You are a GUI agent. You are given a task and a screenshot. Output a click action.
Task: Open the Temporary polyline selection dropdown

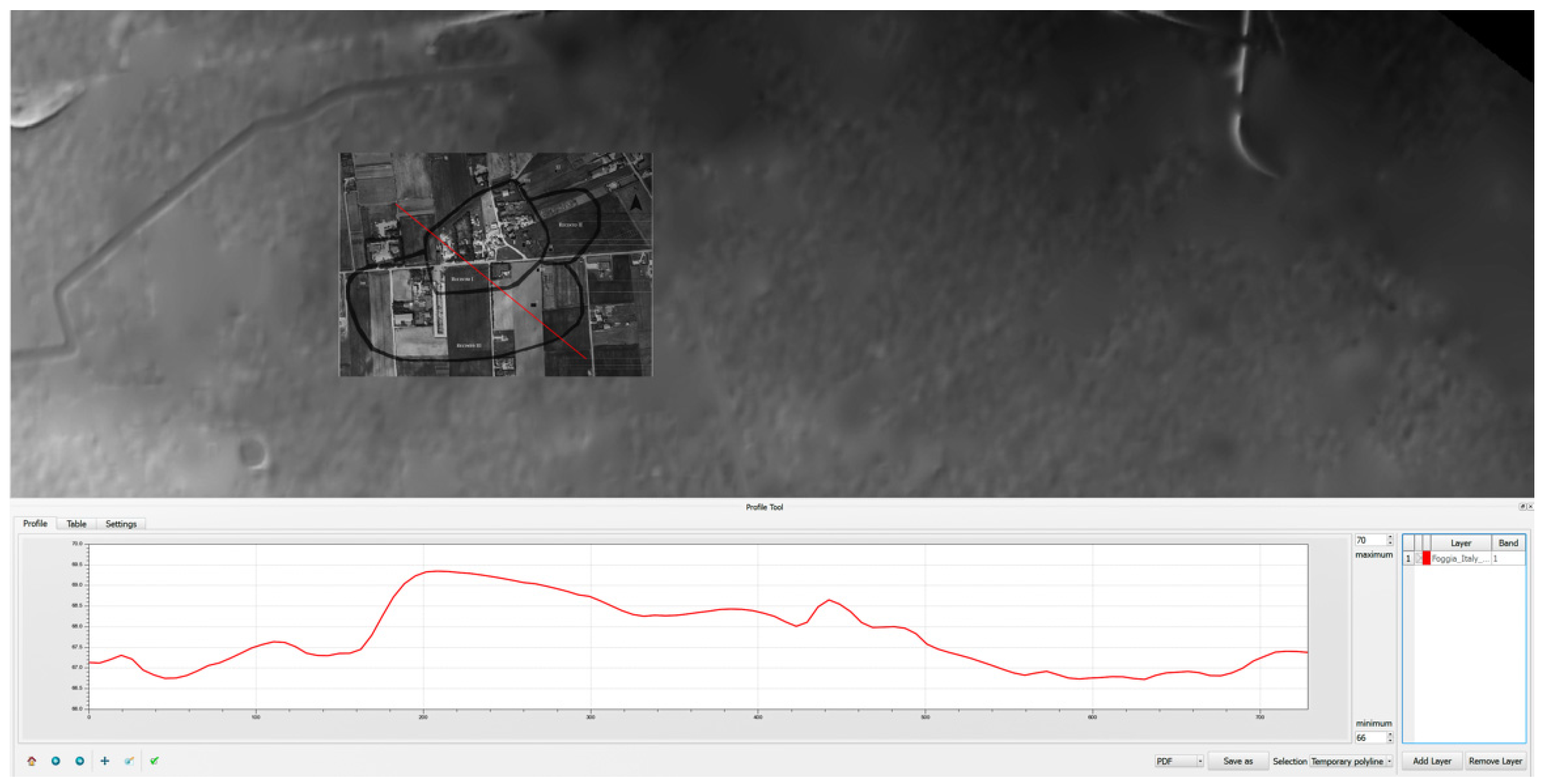(1351, 760)
